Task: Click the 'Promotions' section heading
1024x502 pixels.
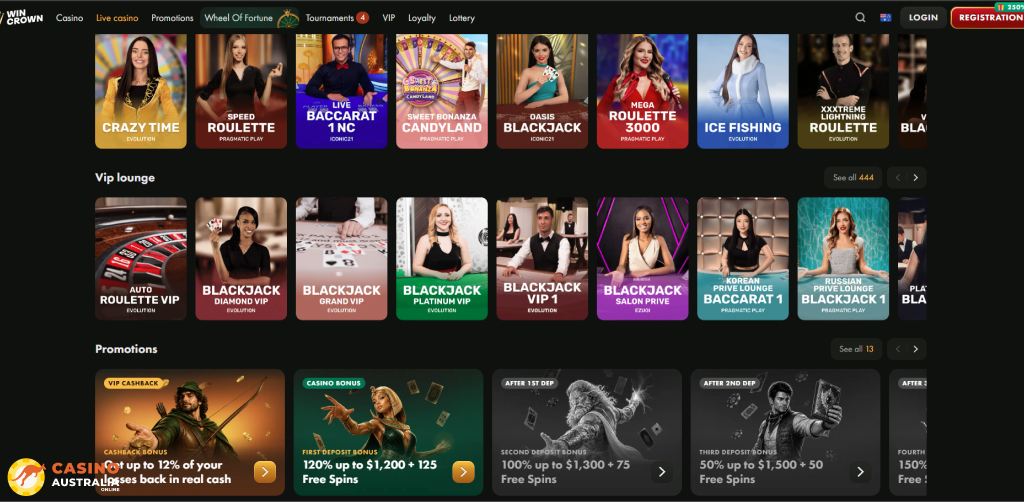Action: pyautogui.click(x=126, y=349)
